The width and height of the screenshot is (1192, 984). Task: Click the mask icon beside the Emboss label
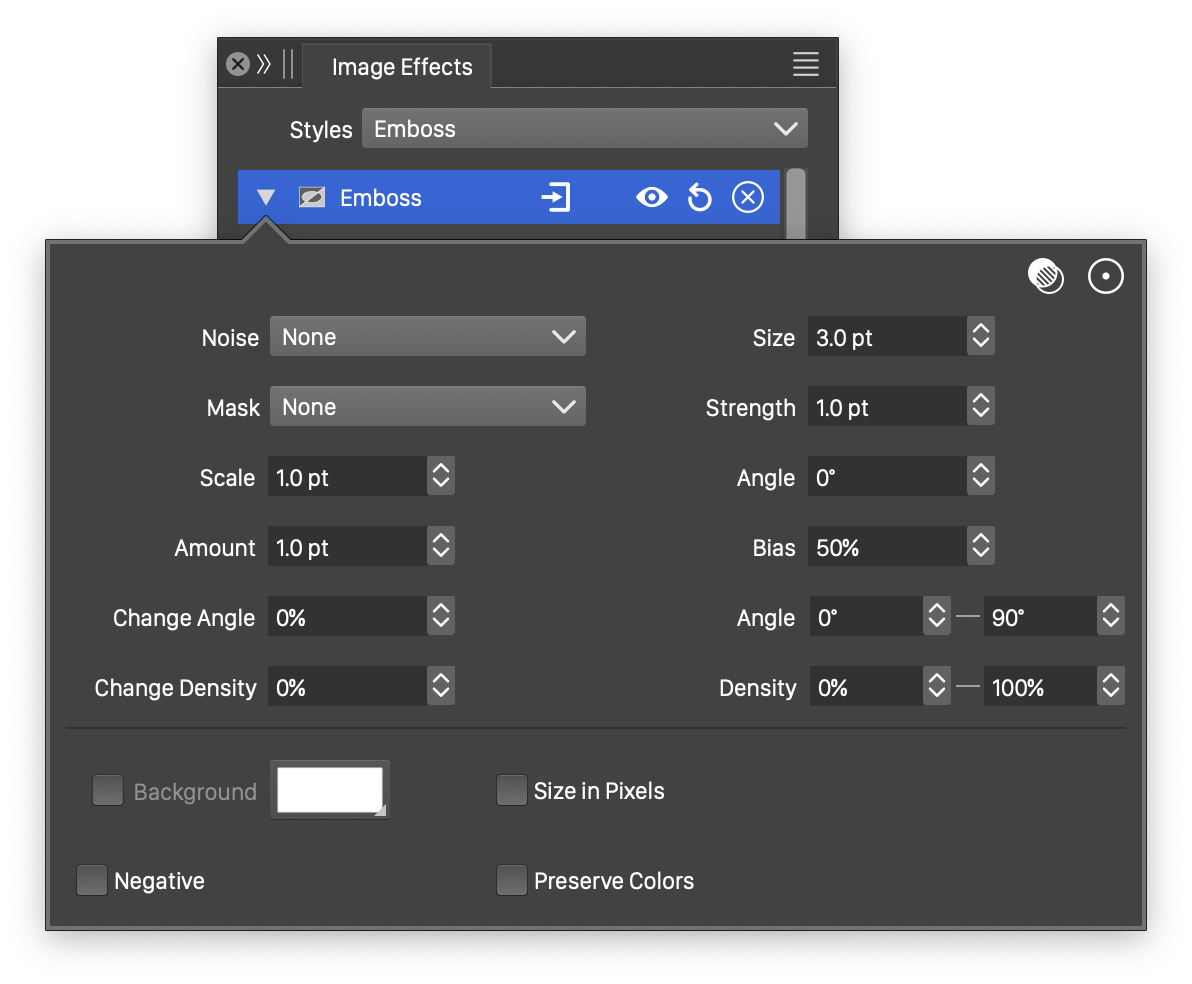click(312, 198)
